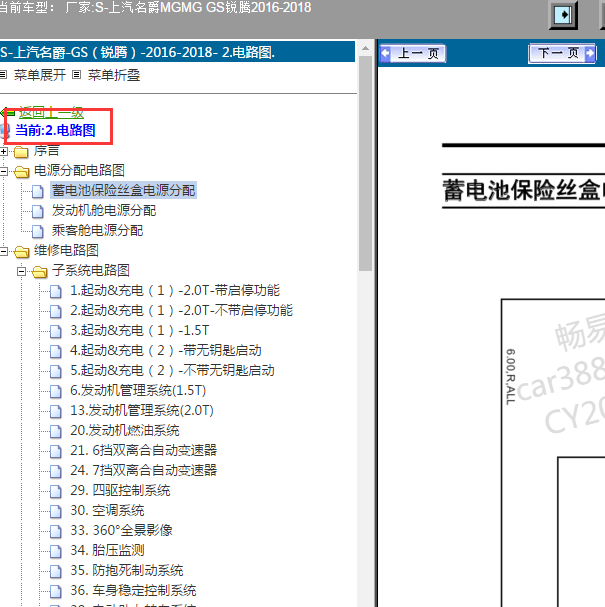Click the 子系统电路图 folder icon
This screenshot has width=605, height=607.
39,272
